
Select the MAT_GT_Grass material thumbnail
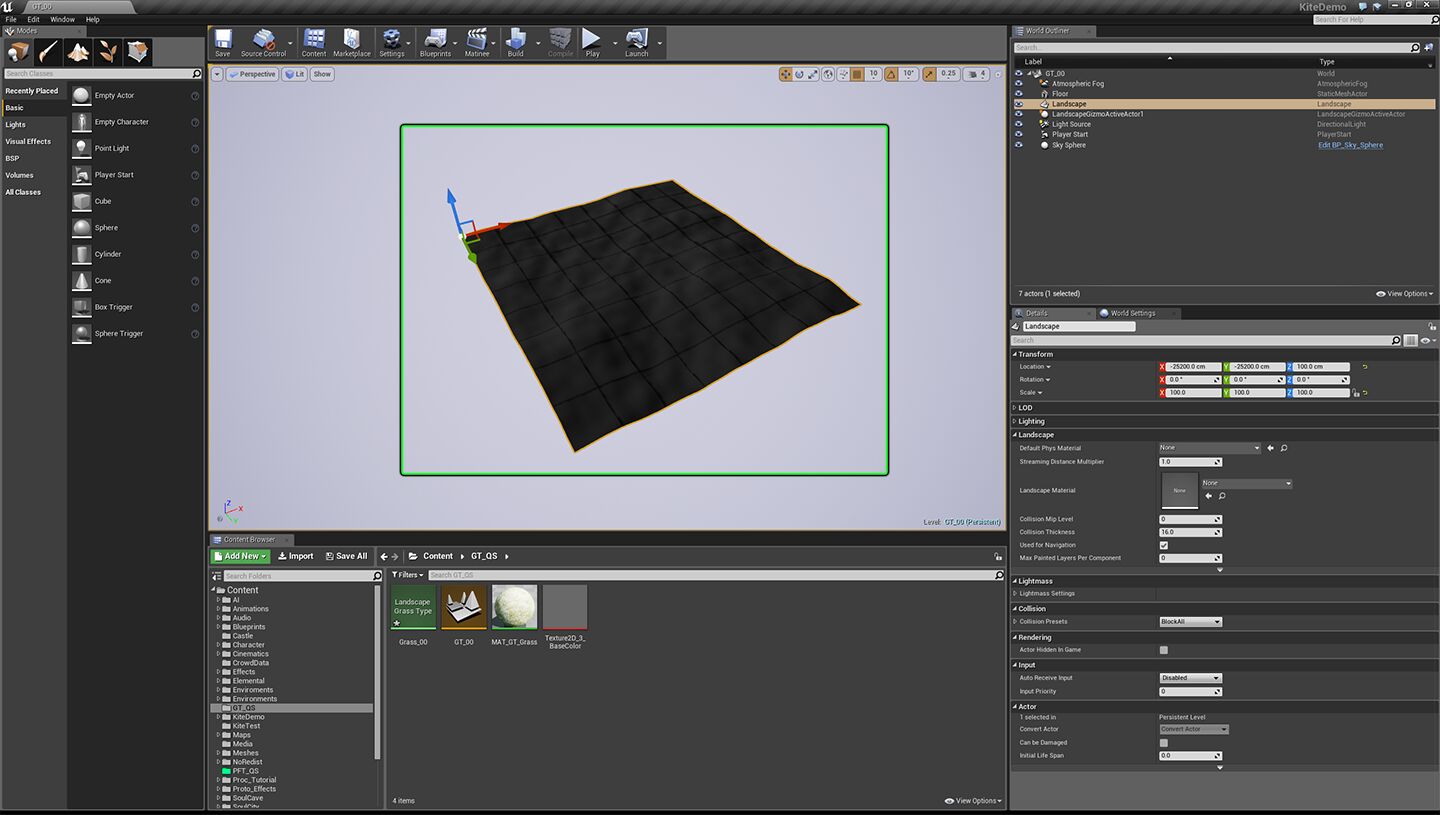514,607
